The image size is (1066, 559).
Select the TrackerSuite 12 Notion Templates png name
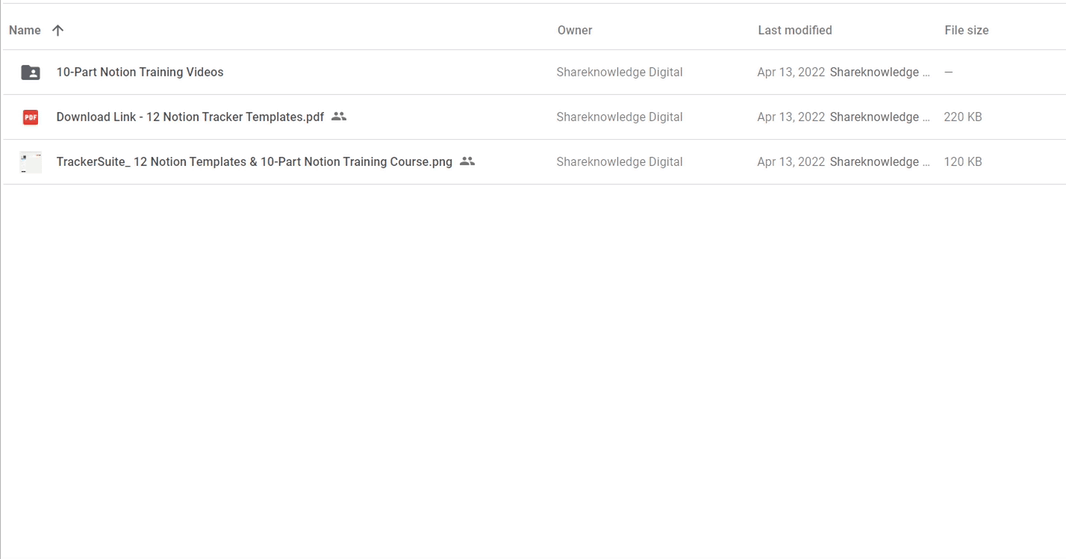click(x=254, y=162)
